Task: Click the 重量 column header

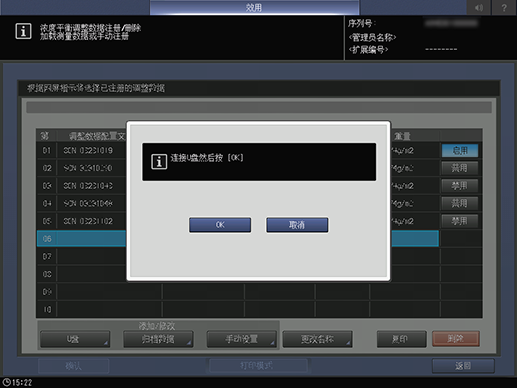Action: pos(403,136)
